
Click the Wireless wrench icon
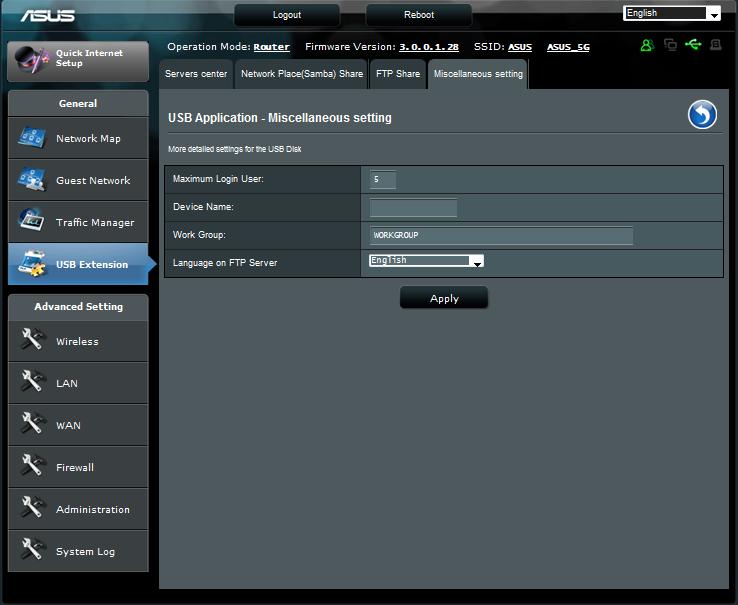(x=32, y=339)
